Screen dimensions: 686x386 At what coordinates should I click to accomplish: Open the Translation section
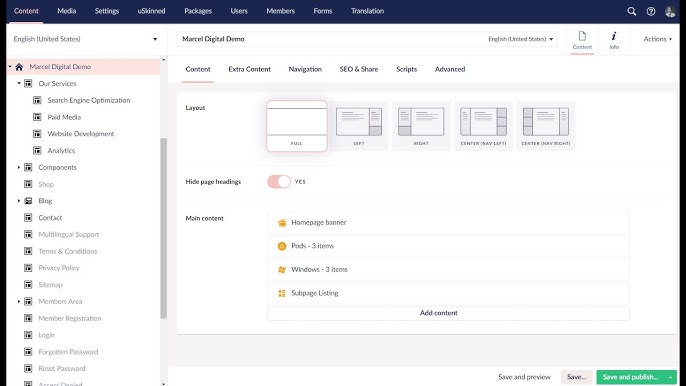tap(367, 11)
